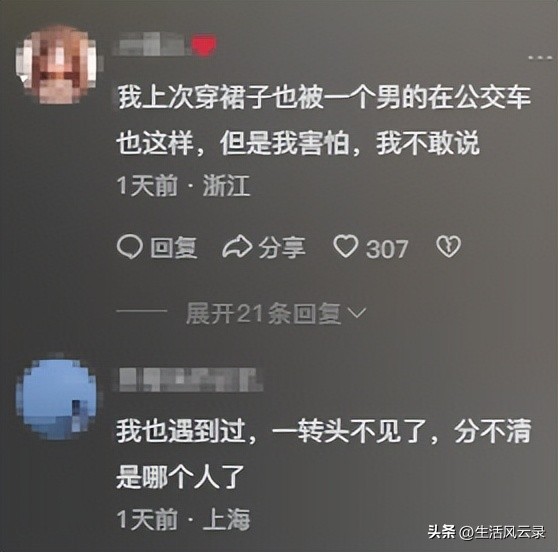Open the blue avatar of second commenter
This screenshot has height=552, width=558.
coord(56,400)
